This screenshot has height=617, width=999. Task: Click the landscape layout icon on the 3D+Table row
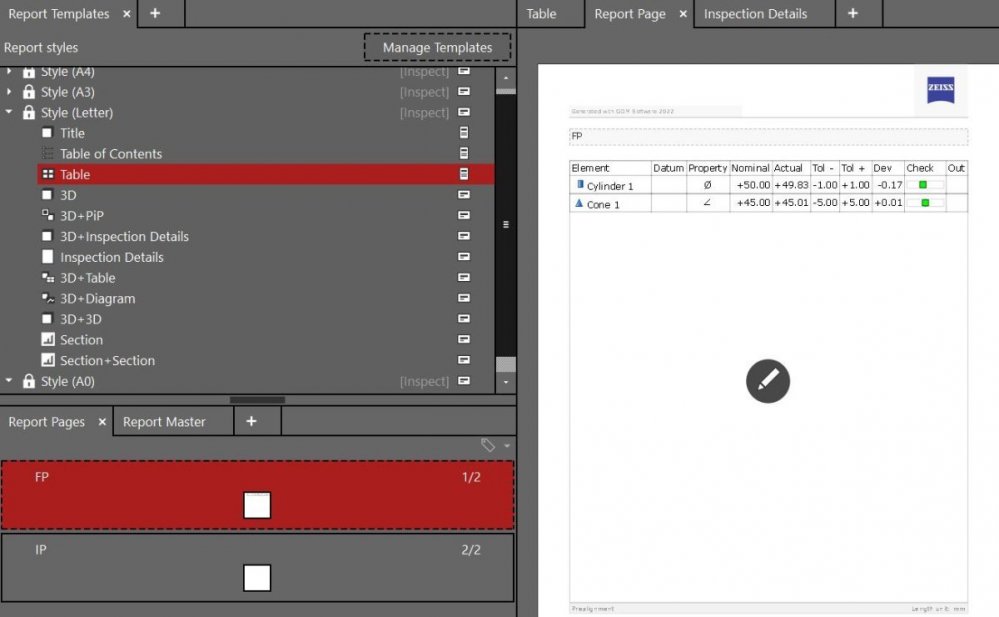click(464, 278)
